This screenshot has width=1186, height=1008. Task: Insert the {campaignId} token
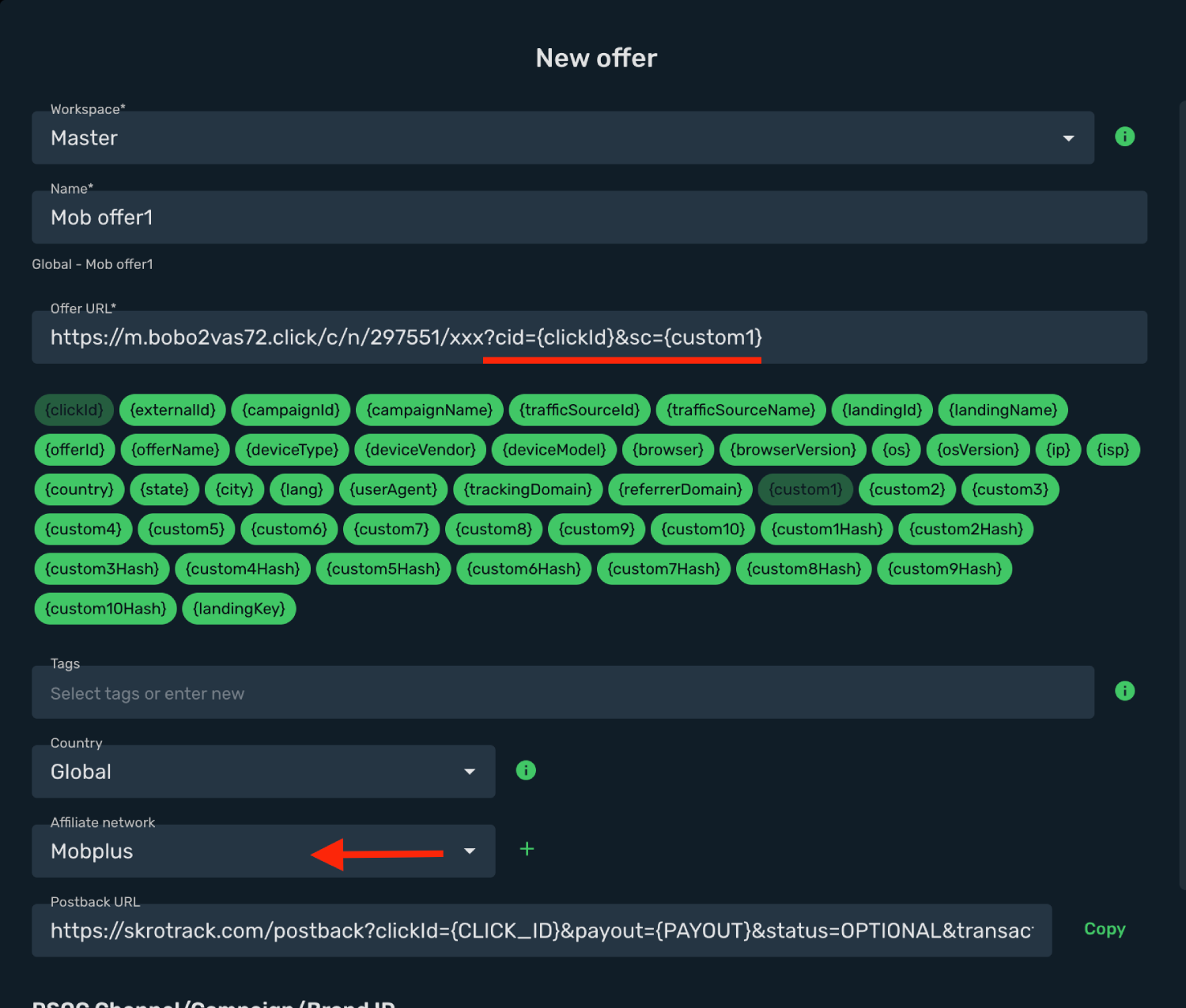[291, 410]
